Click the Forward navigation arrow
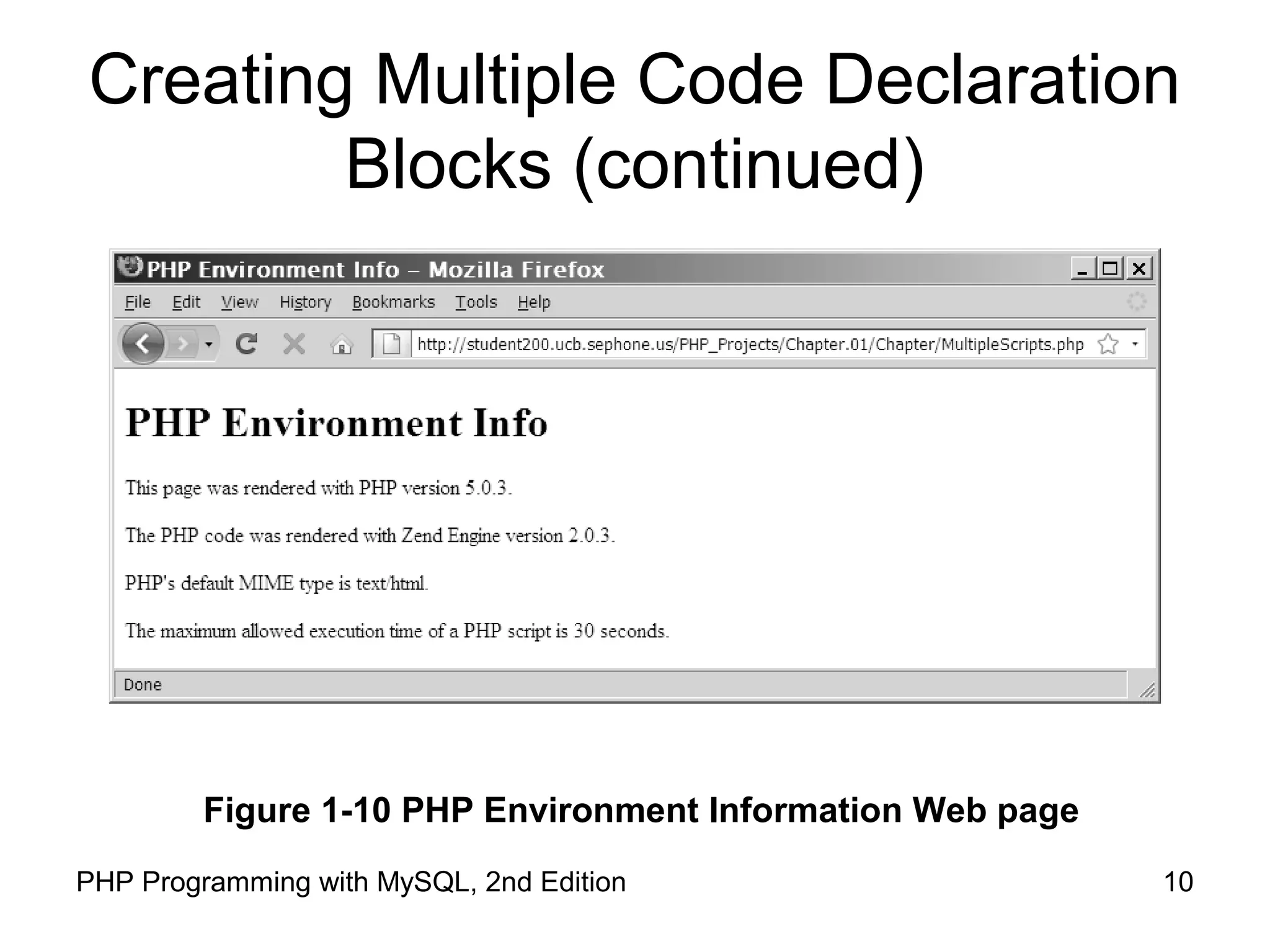 tap(182, 343)
